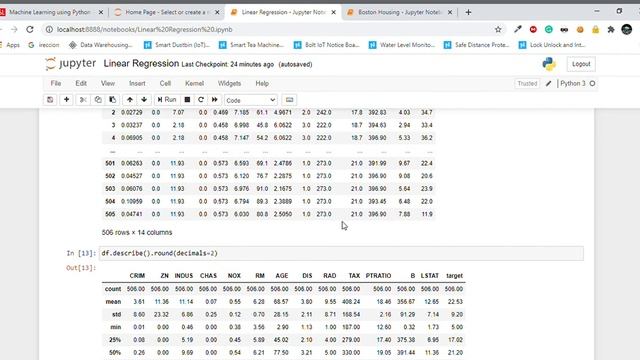Close the Boston Housing browser tab

point(450,12)
